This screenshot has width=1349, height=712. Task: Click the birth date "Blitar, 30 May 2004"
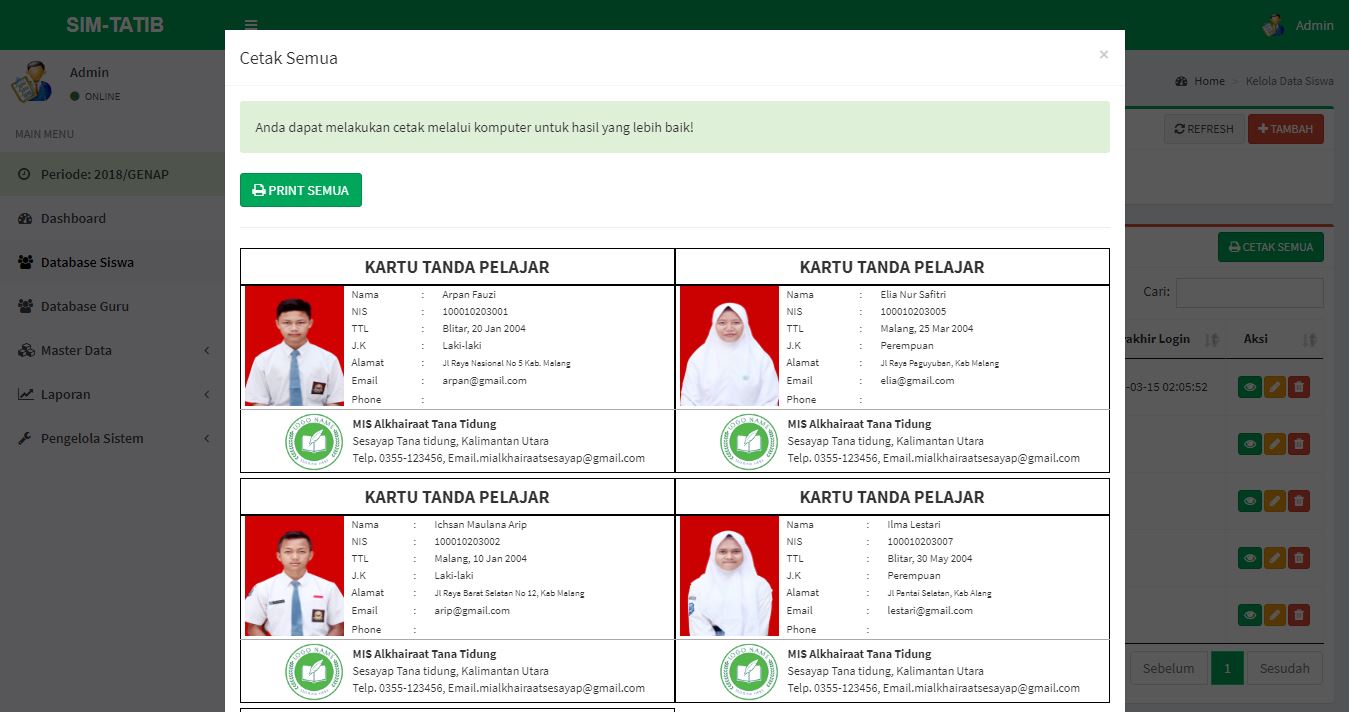click(930, 559)
